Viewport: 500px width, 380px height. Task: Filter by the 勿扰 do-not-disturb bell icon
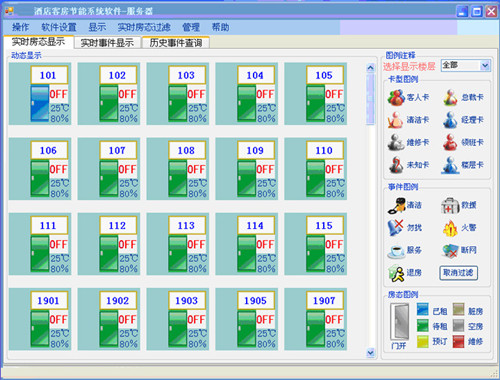395,228
